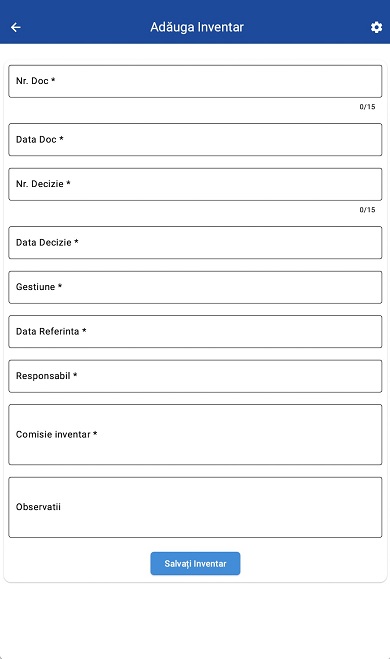Screen dimensions: 390x659
Task: Open the Data Doc date field
Action: pyautogui.click(x=195, y=140)
